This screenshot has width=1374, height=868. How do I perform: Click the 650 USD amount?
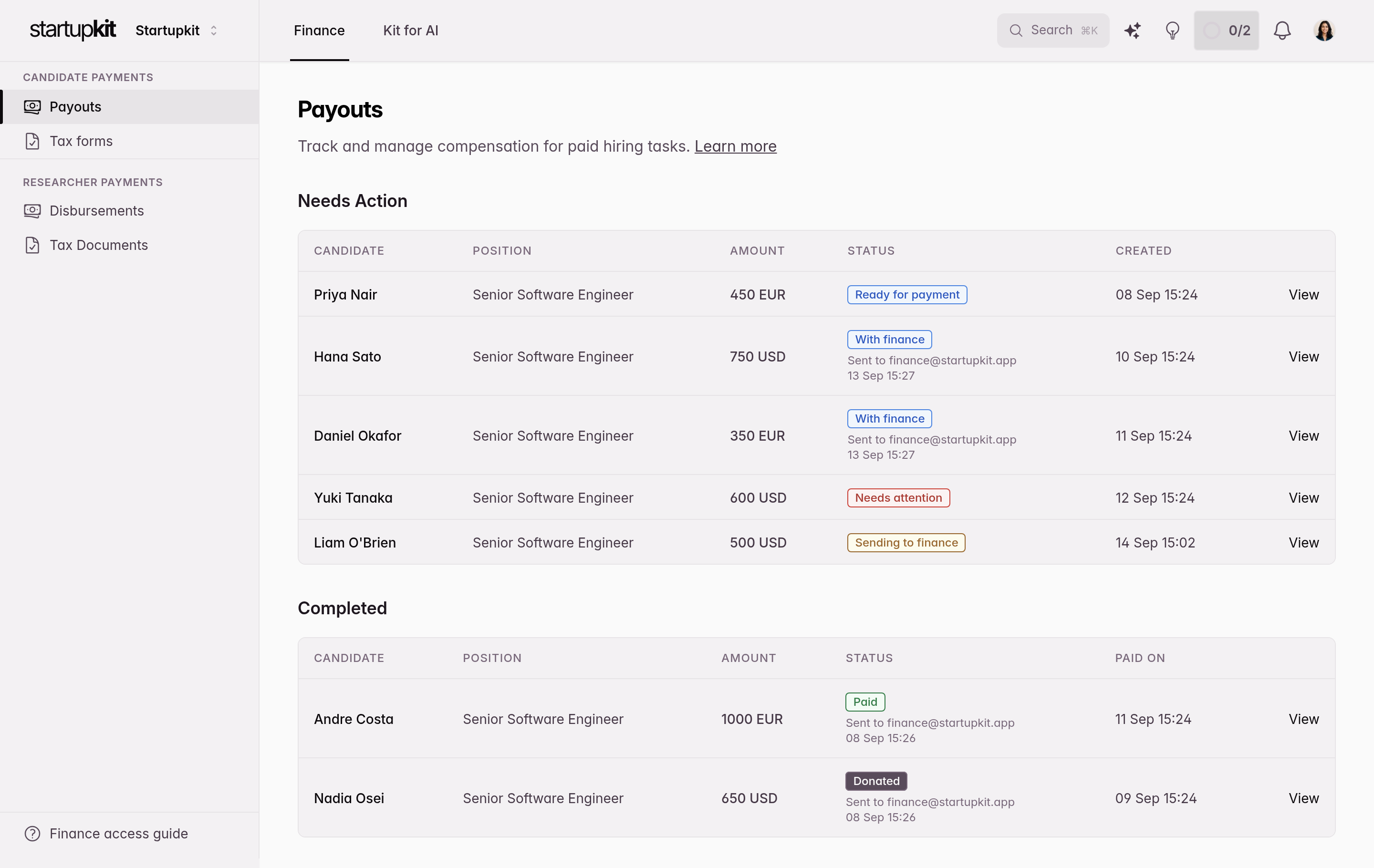(749, 798)
